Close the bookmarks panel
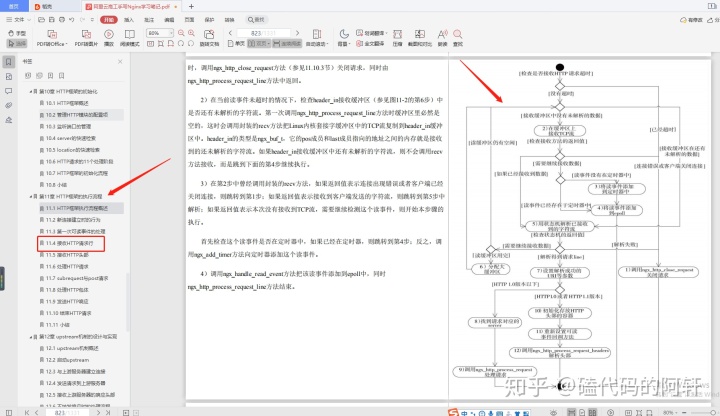This screenshot has height=416, width=720. pyautogui.click(x=120, y=62)
